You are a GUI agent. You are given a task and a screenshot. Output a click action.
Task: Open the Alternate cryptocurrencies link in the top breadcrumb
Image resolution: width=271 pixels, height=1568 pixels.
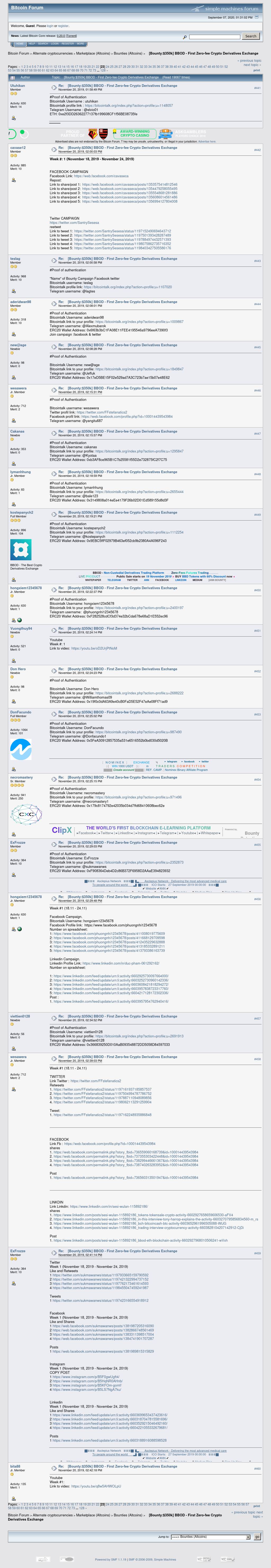point(53,54)
